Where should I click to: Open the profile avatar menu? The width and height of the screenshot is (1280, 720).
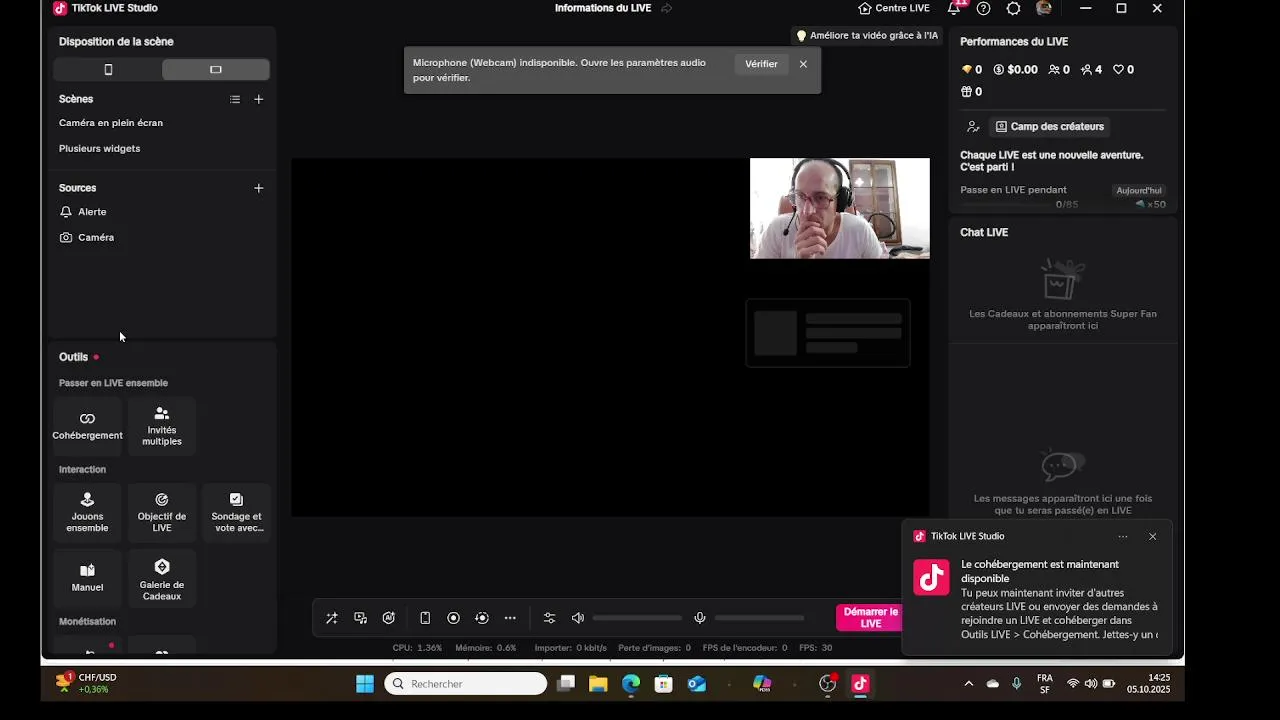point(1044,8)
